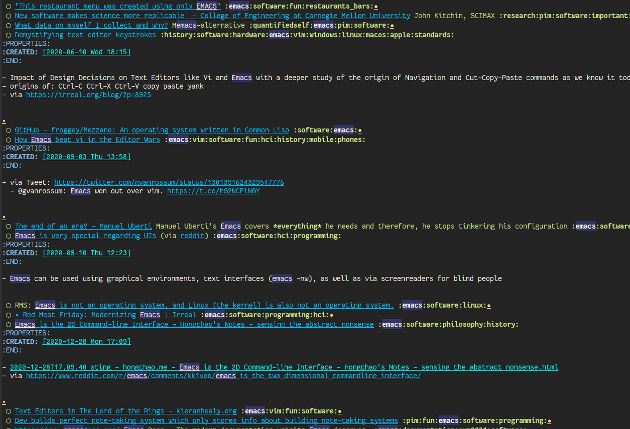Click the ':emacs:software:fun:restaurants_bars:' tags
Viewport: 630px width, 429px height.
tap(299, 6)
